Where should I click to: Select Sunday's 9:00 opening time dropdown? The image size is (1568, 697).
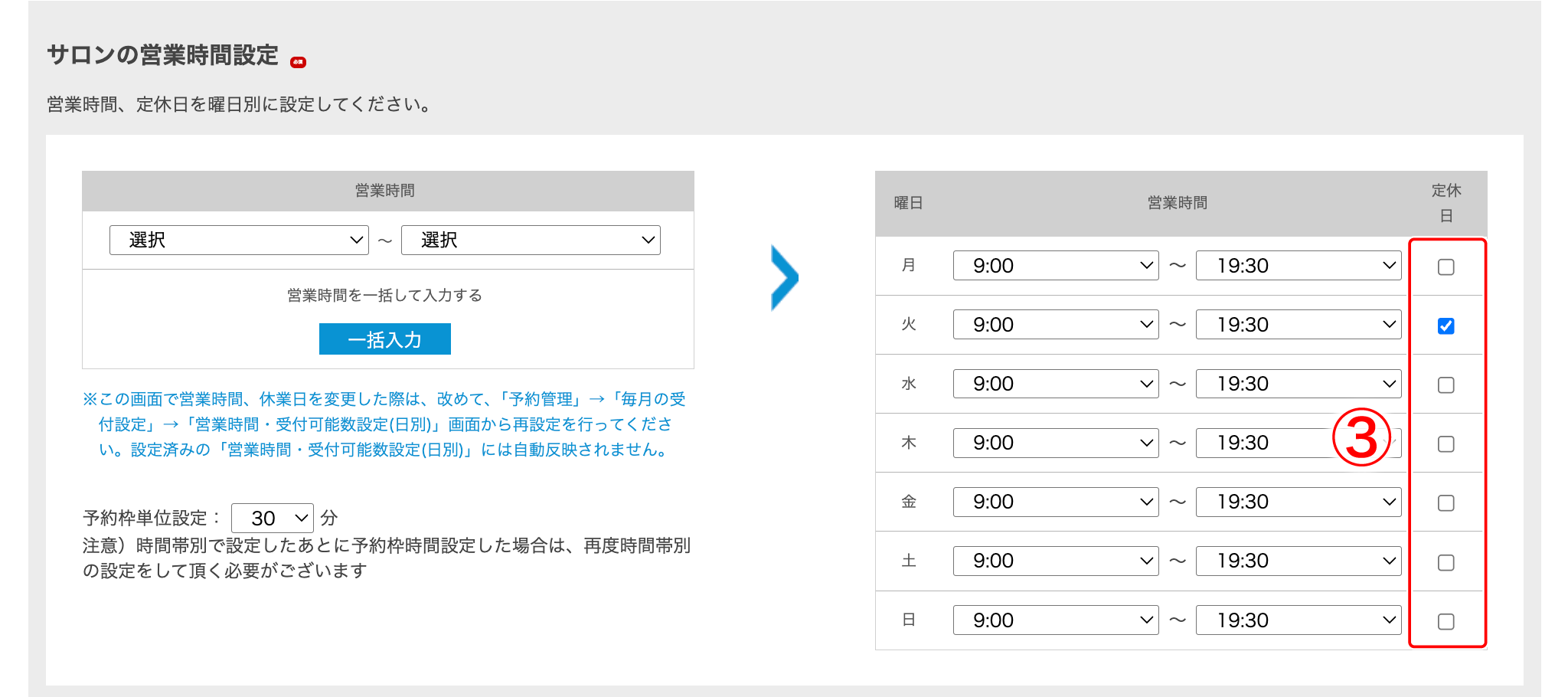(1055, 620)
